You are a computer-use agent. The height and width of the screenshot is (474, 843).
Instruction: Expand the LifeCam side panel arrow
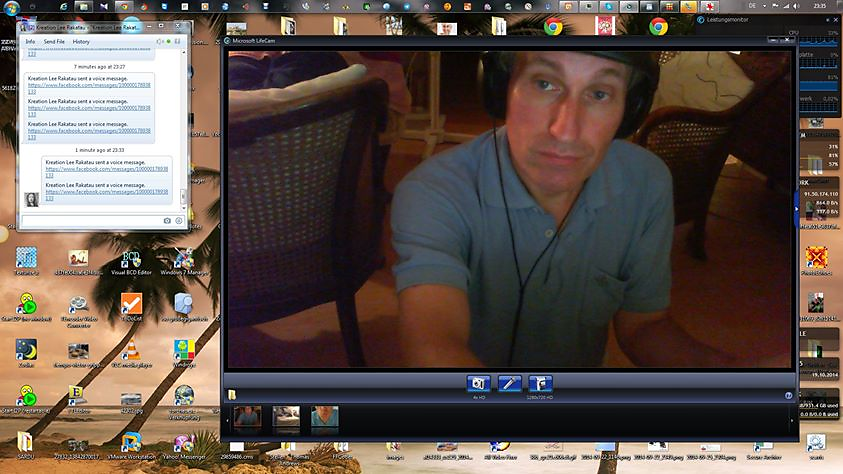point(796,208)
